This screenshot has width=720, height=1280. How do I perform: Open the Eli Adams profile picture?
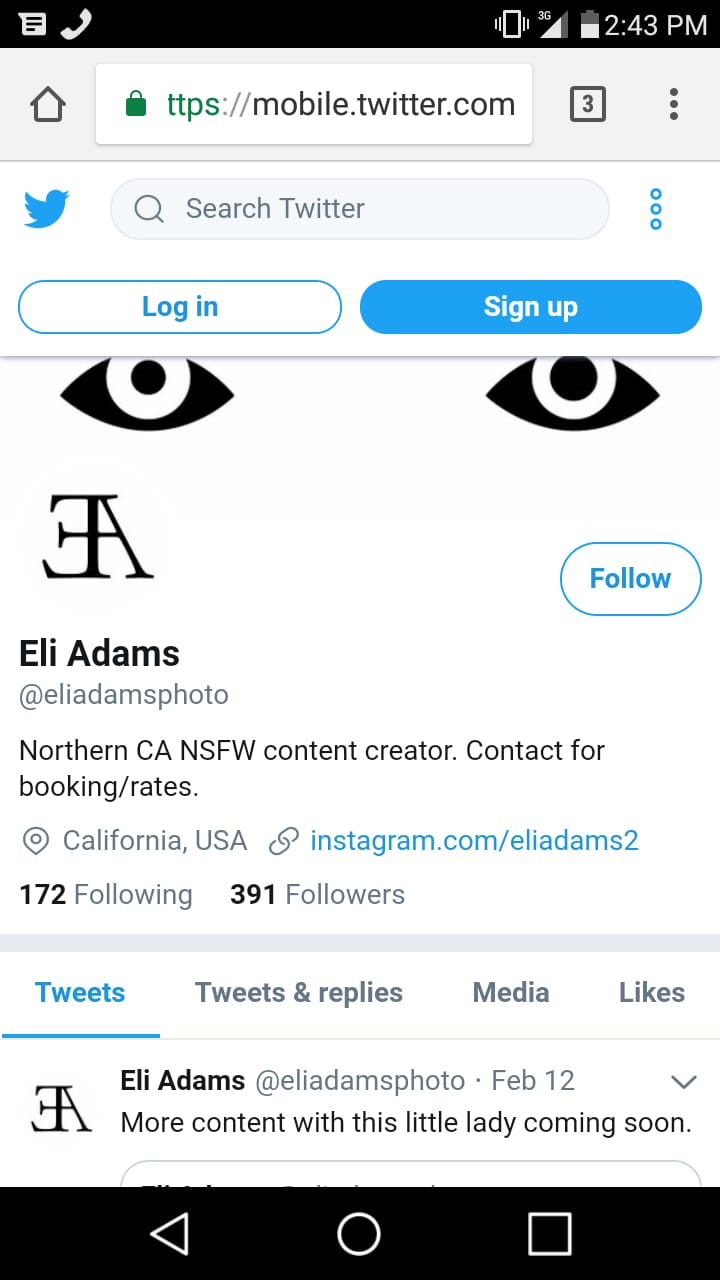point(97,537)
